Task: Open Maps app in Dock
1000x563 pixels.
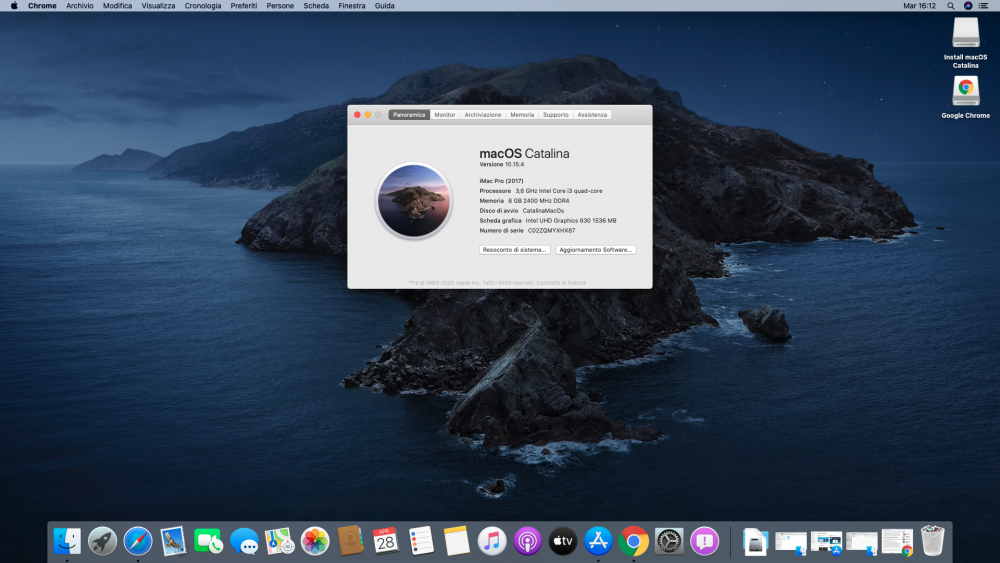Action: [x=279, y=541]
